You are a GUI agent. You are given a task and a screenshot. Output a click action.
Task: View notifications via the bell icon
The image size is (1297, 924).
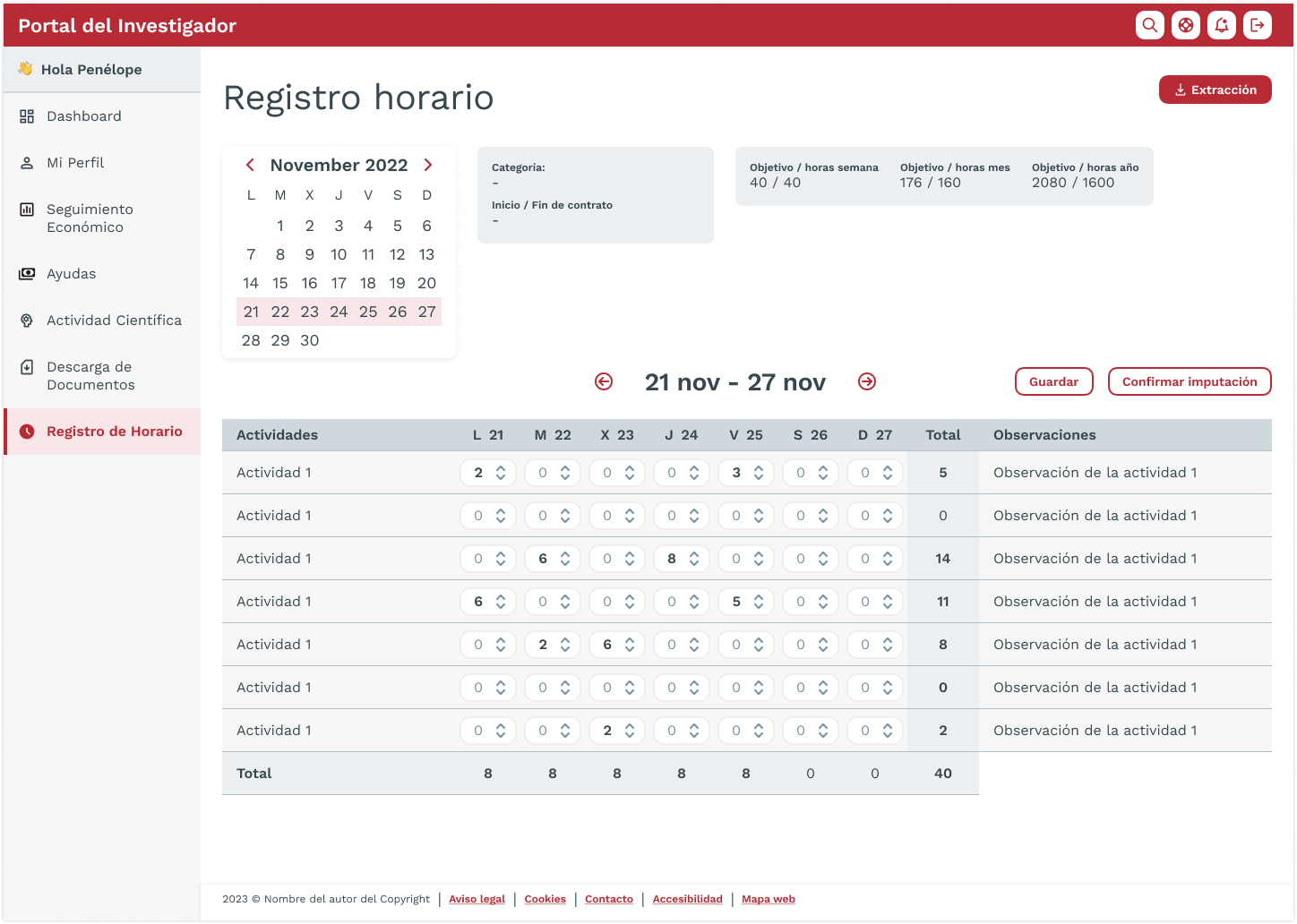click(x=1221, y=25)
